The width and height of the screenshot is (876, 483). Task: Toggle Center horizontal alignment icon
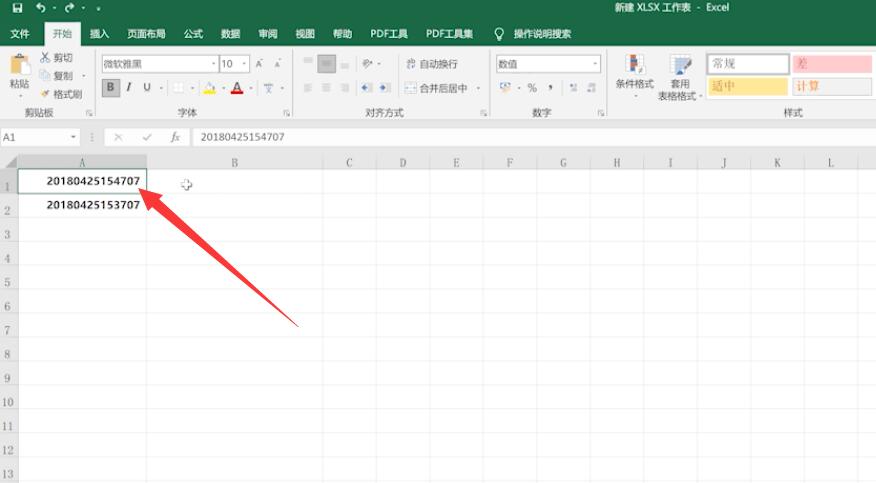326,88
